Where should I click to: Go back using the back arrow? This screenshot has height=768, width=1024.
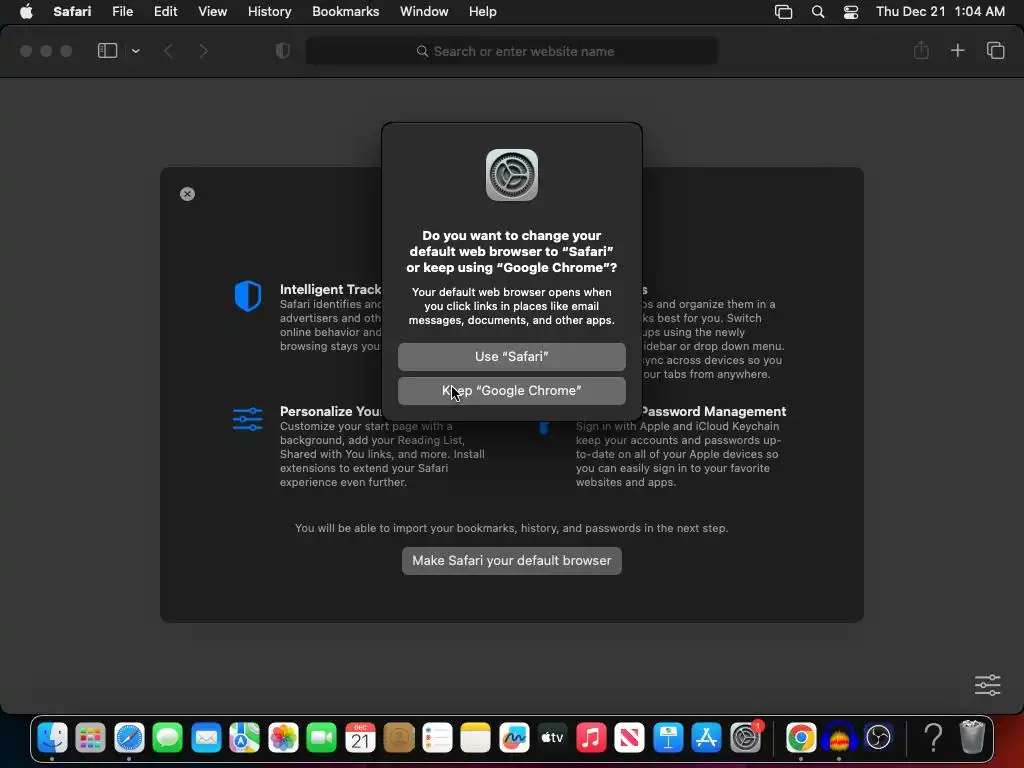tap(168, 51)
